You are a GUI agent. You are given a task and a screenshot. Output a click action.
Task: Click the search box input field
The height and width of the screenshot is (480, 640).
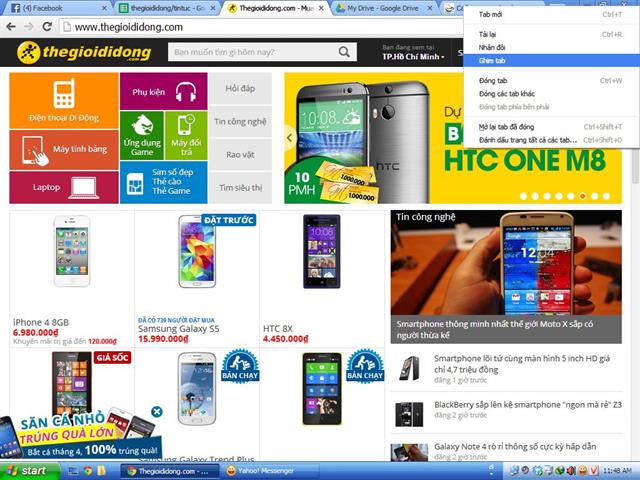coord(253,52)
